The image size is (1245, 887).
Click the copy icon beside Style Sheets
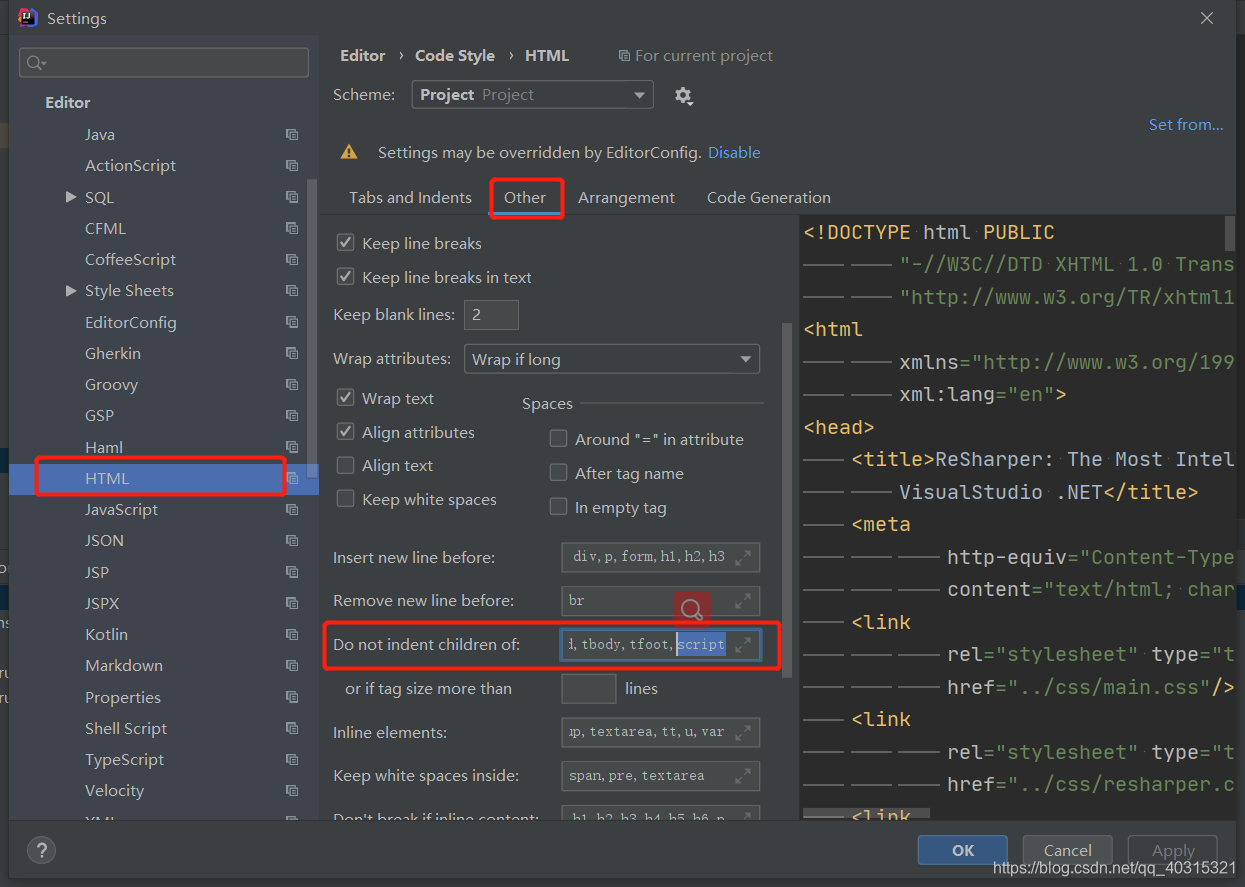[292, 290]
